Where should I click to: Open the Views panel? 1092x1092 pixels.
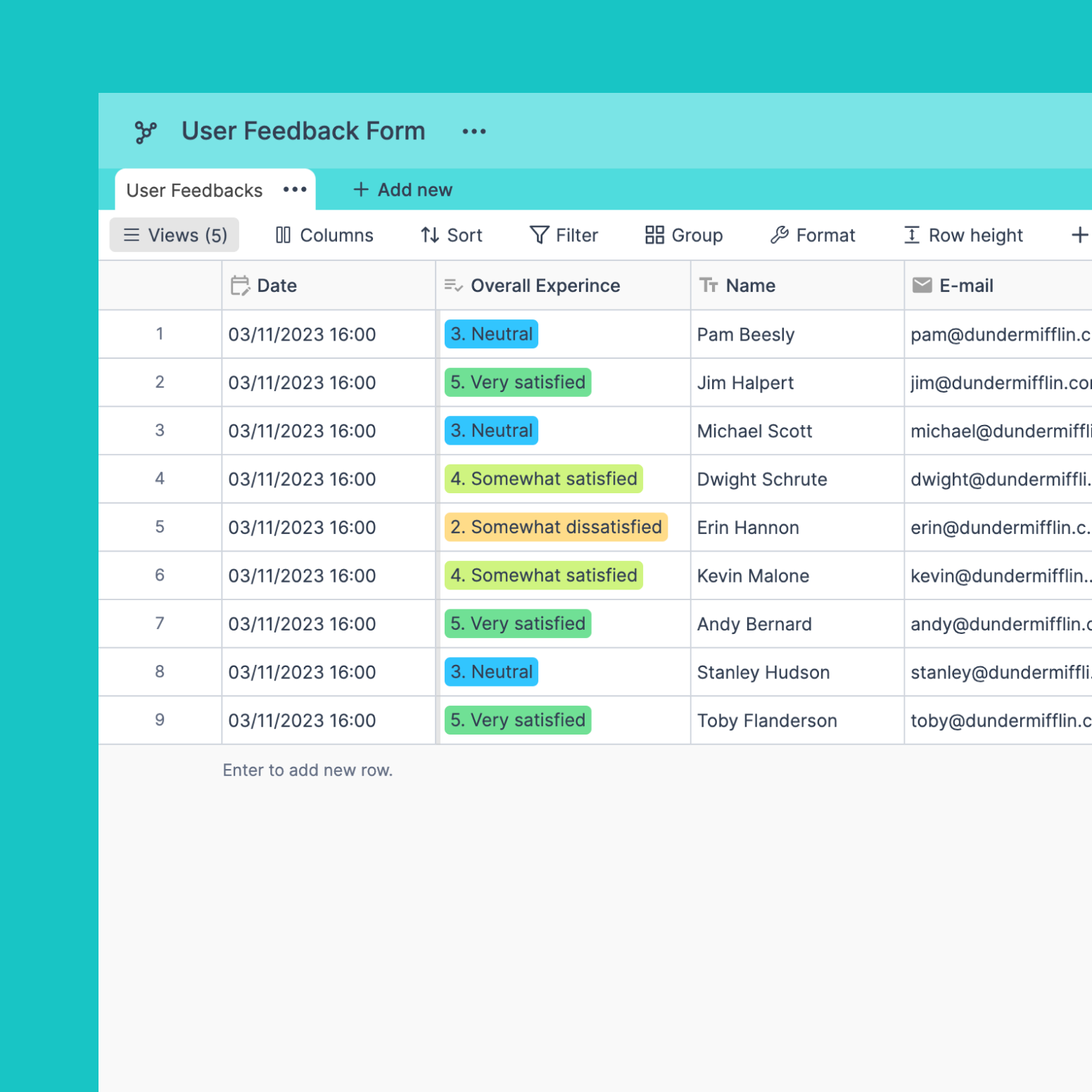174,235
